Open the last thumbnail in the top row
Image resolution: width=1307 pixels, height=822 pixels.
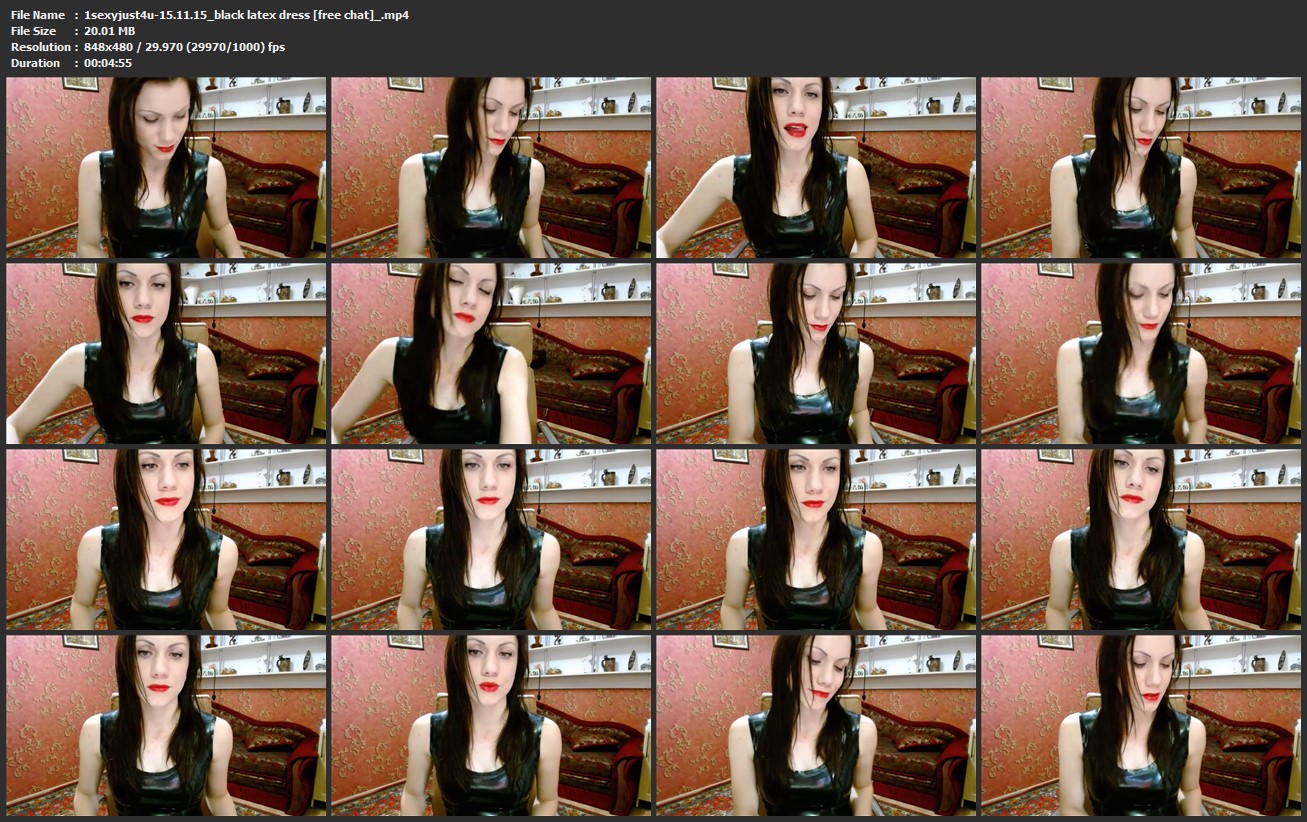(1141, 168)
